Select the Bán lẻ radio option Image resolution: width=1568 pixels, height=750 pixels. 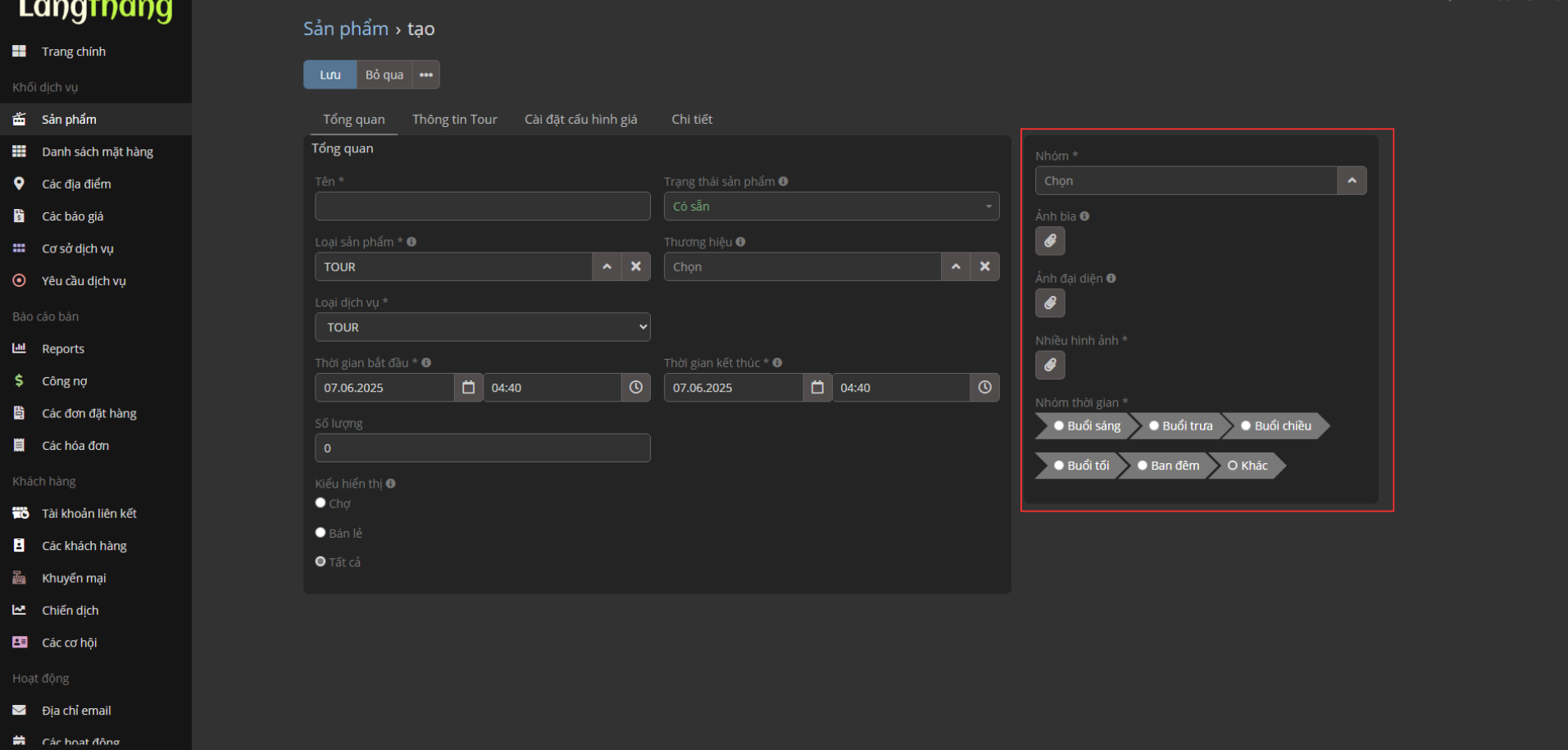tap(320, 533)
